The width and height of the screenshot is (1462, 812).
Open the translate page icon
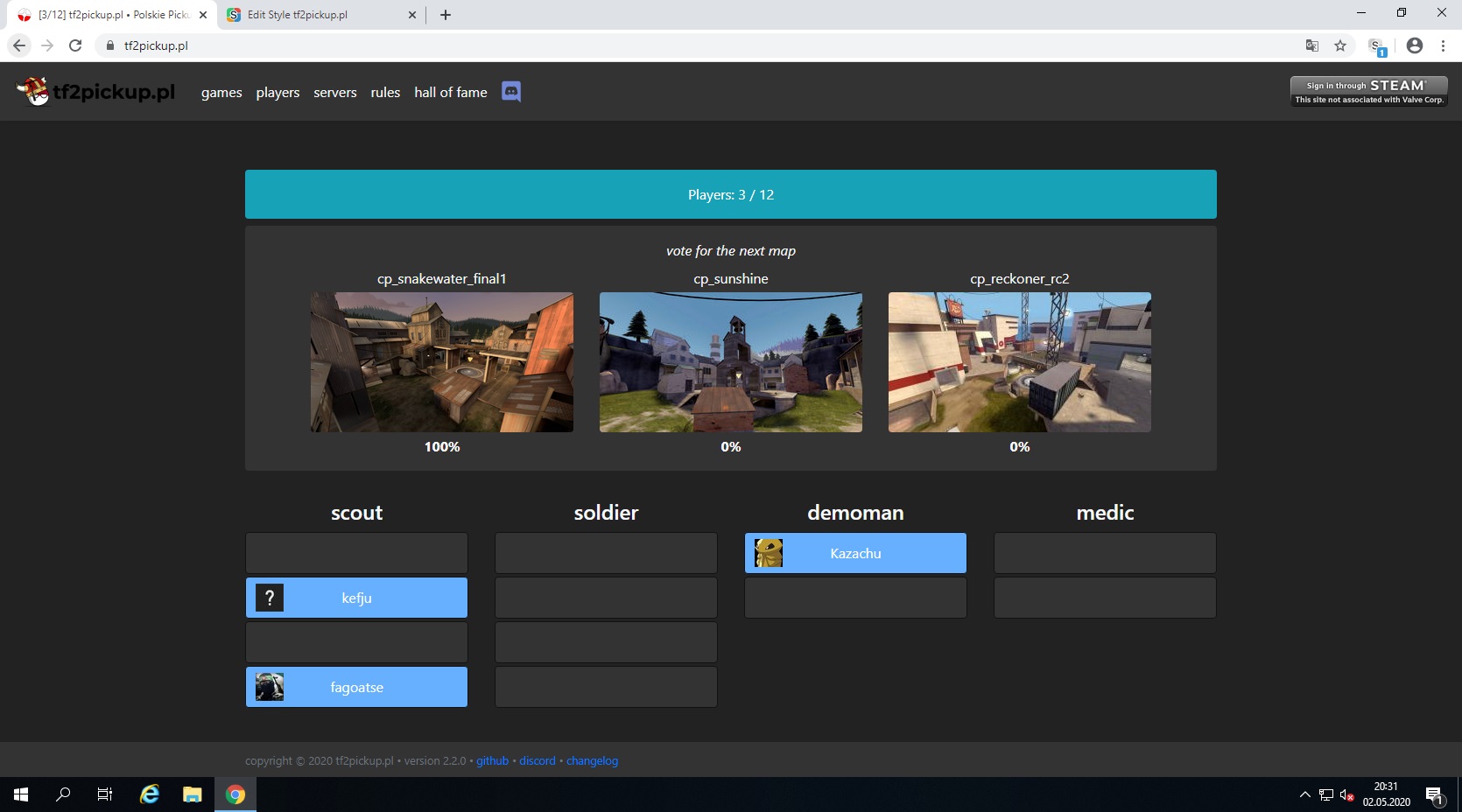(x=1312, y=45)
